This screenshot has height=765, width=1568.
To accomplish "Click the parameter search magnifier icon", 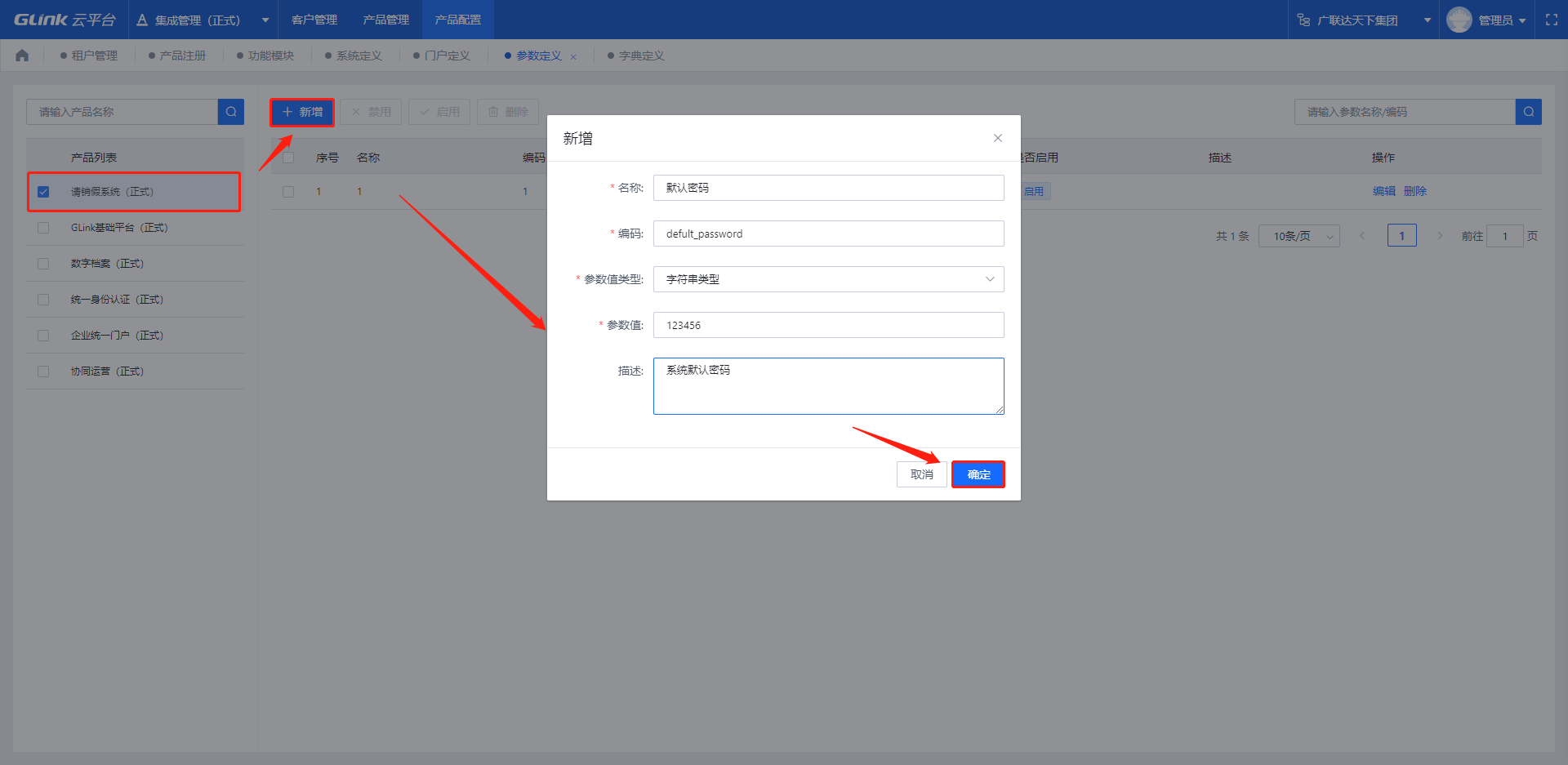I will (1528, 112).
